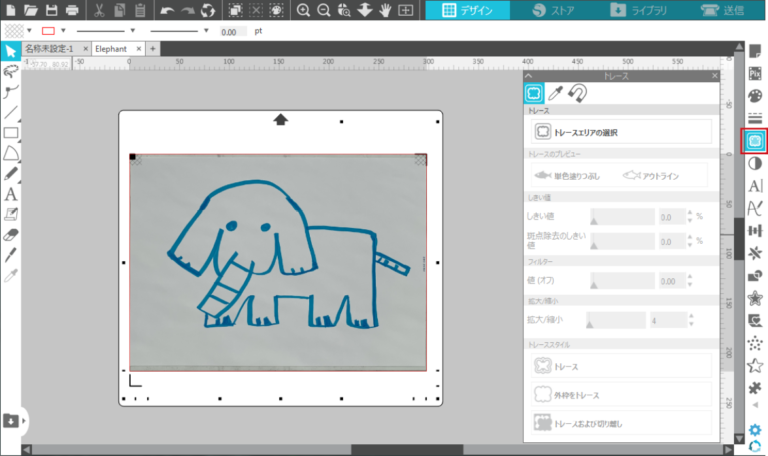Open the Text Style panel icon
The width and height of the screenshot is (768, 456).
coord(755,186)
